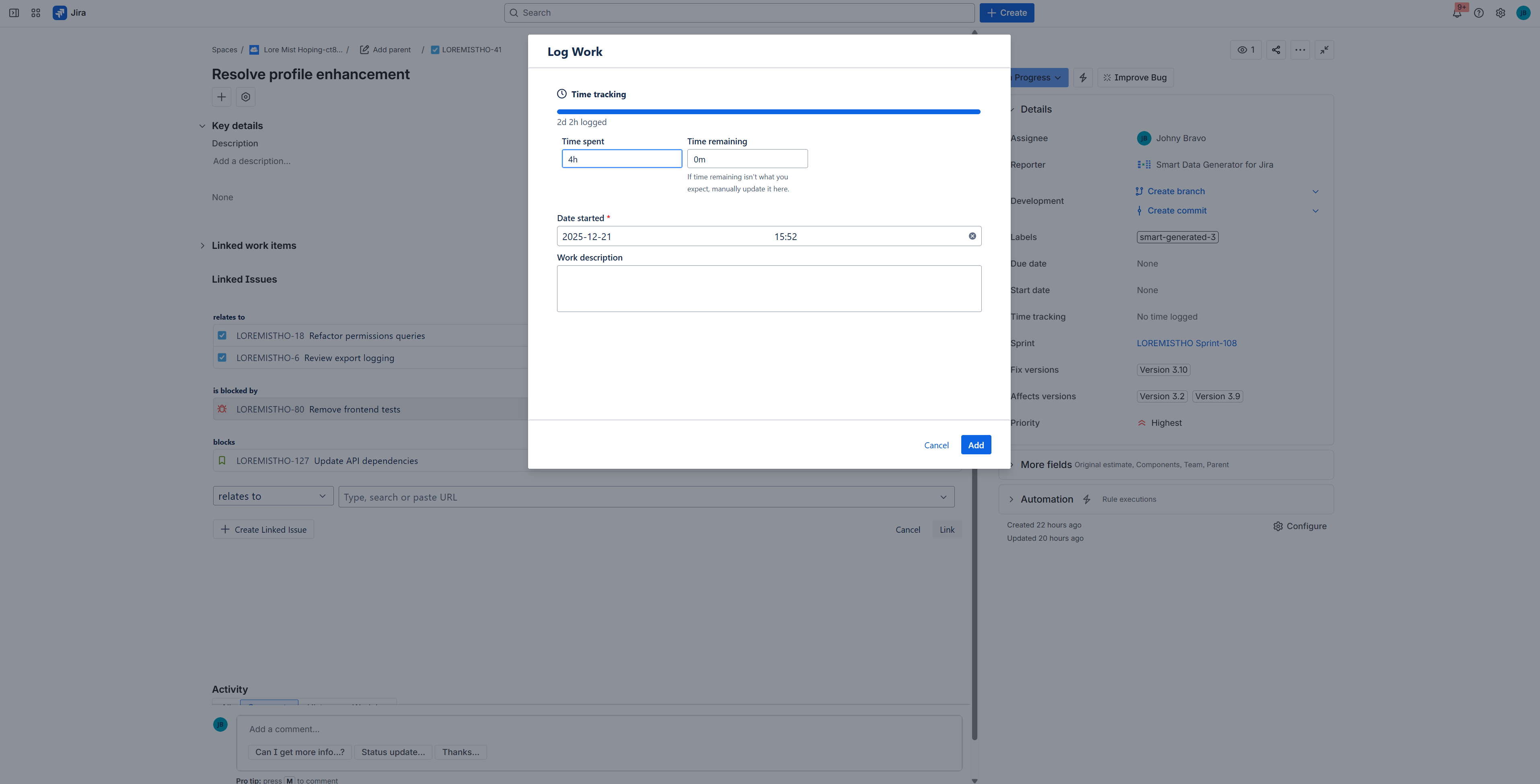Expand the Linked work items section
1540x784 pixels.
pyautogui.click(x=202, y=246)
